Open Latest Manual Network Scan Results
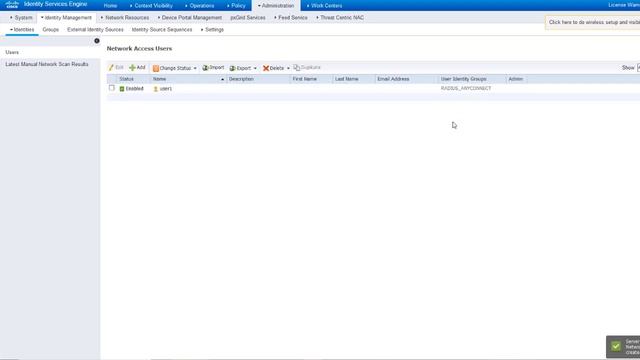 click(x=47, y=64)
